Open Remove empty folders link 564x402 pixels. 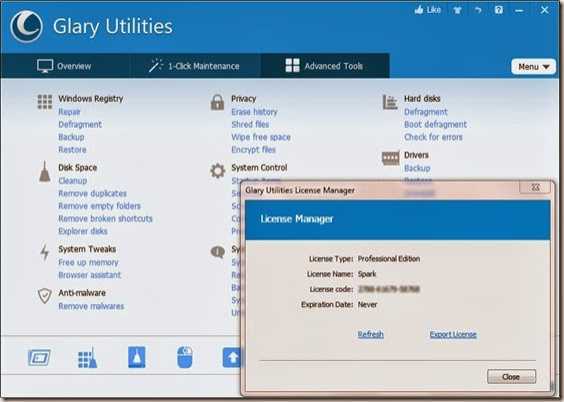[x=99, y=206]
